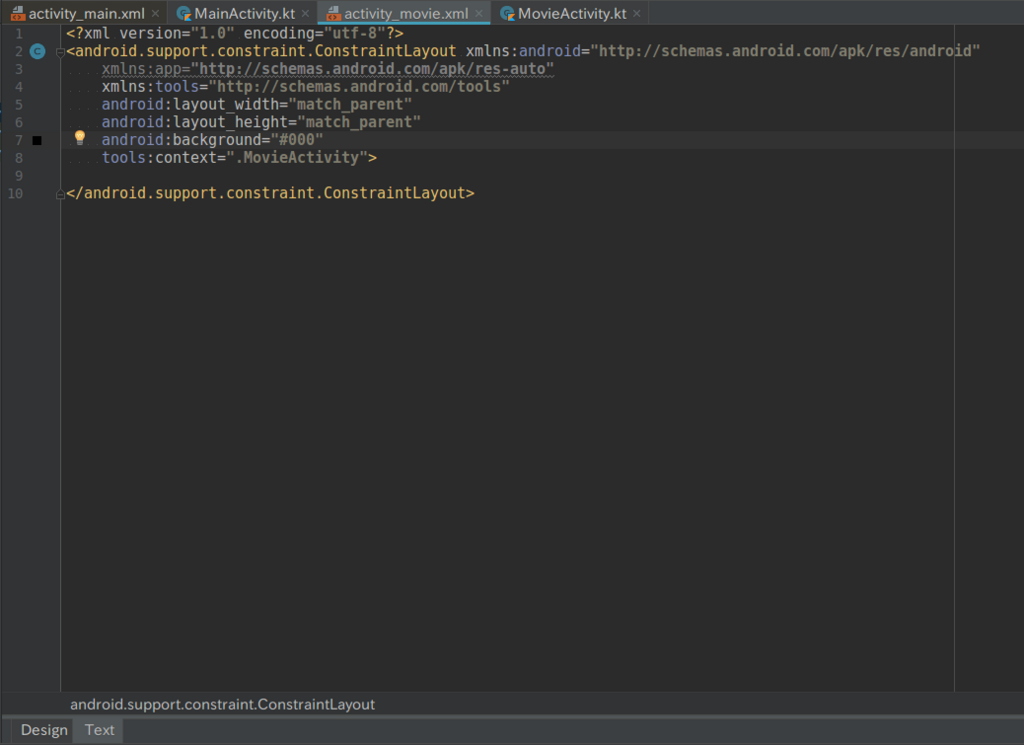Viewport: 1024px width, 745px height.
Task: Open the lightbulb quick-fix on line 7
Action: pos(80,137)
